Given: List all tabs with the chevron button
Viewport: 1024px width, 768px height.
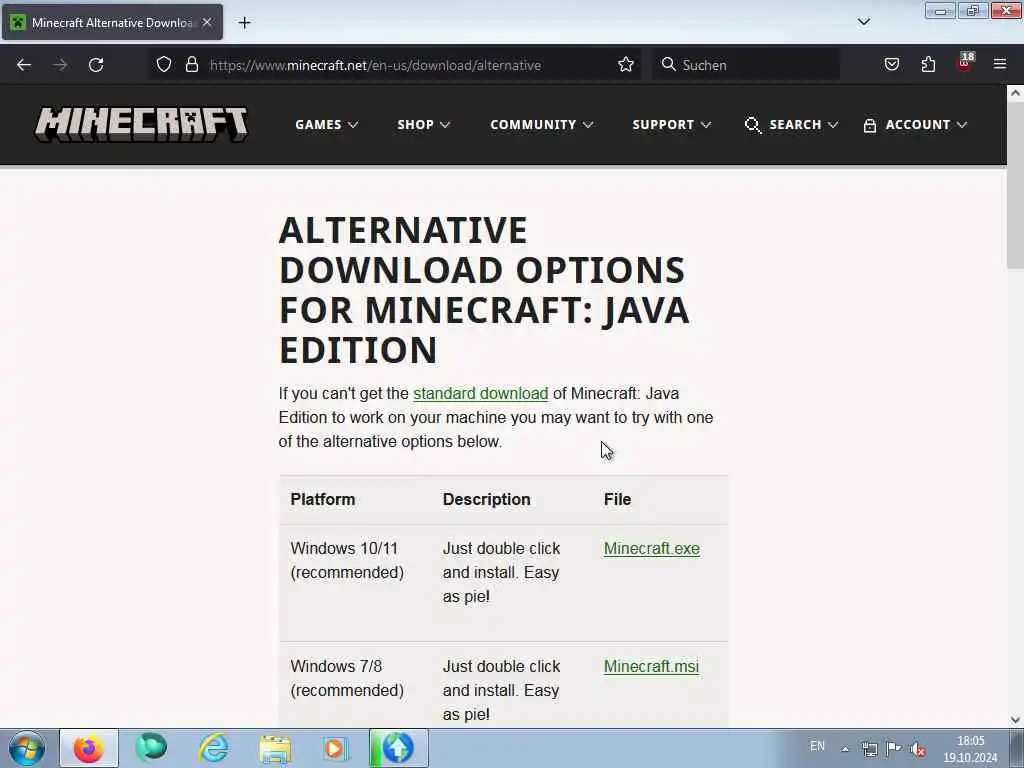Looking at the screenshot, I should [863, 22].
